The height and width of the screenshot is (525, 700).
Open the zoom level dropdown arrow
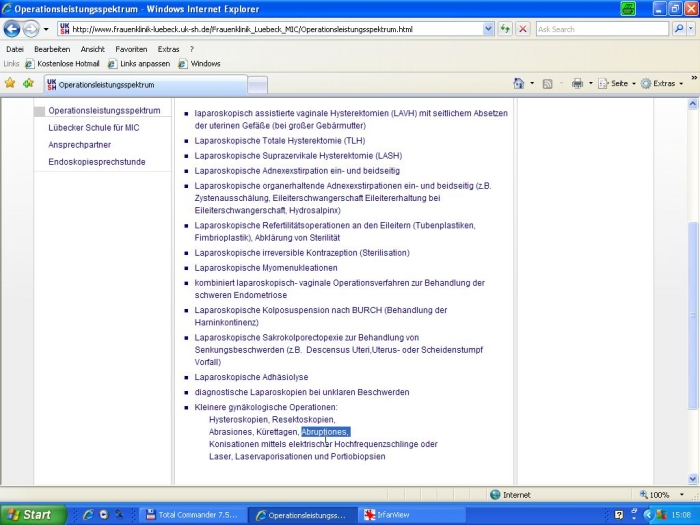pyautogui.click(x=682, y=495)
